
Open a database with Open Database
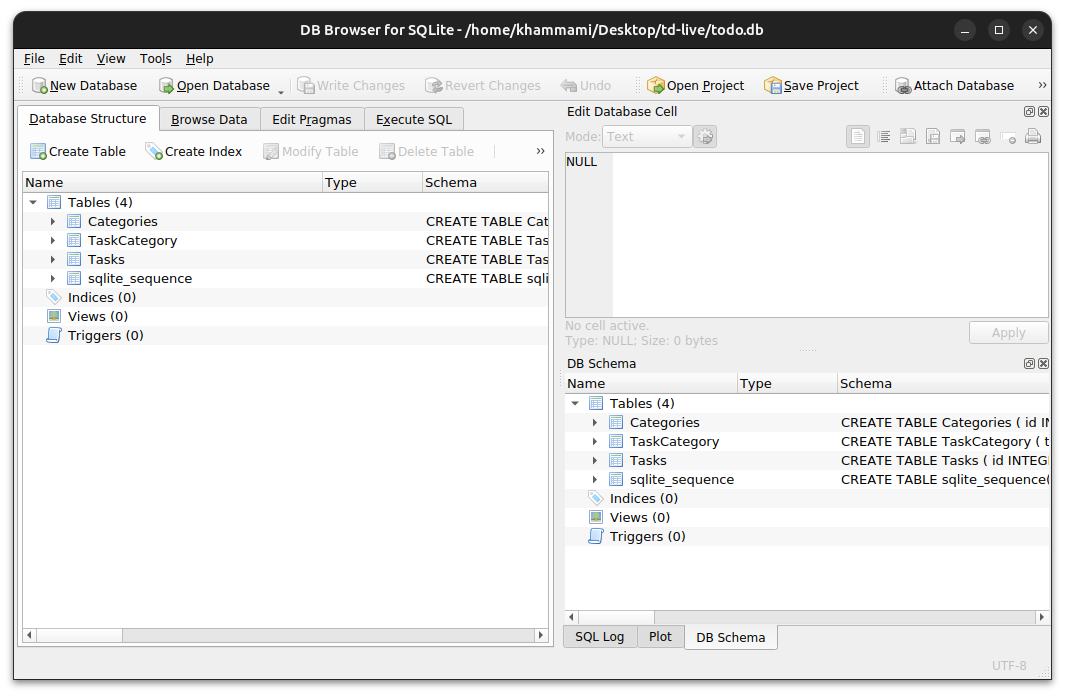coord(214,86)
